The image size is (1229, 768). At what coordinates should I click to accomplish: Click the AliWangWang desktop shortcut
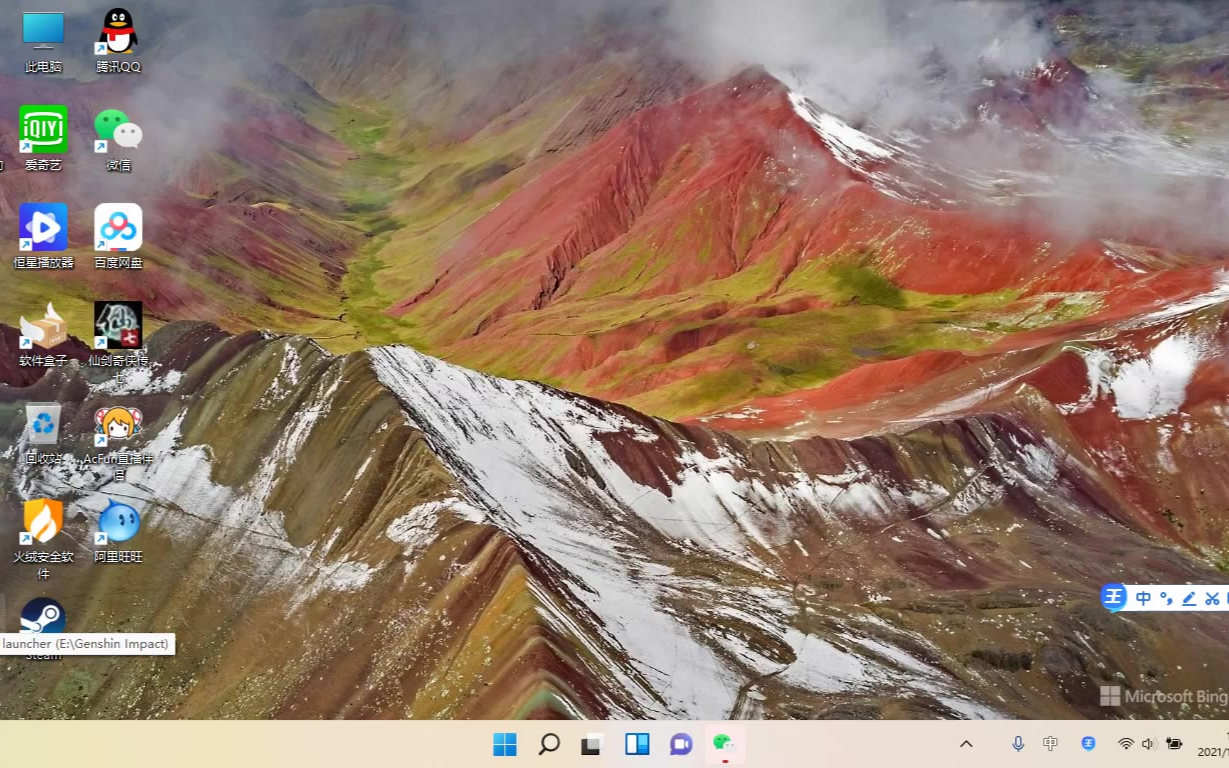click(x=118, y=521)
